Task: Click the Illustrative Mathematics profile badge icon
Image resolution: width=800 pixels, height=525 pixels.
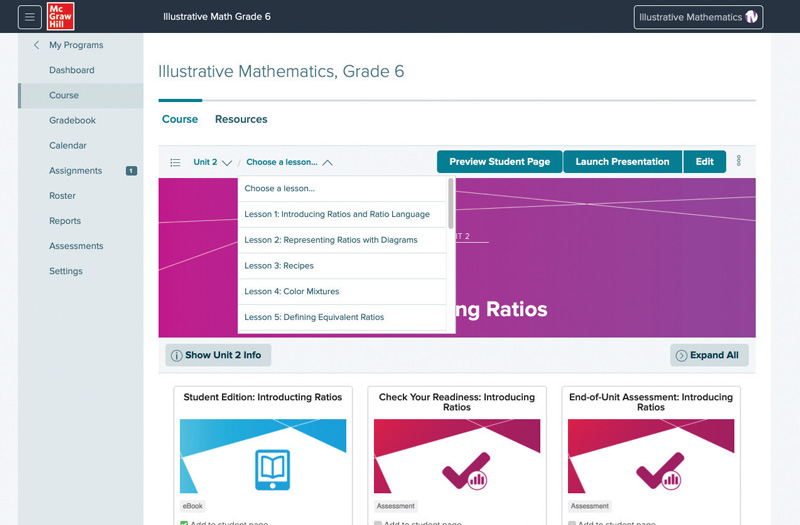Action: point(751,17)
